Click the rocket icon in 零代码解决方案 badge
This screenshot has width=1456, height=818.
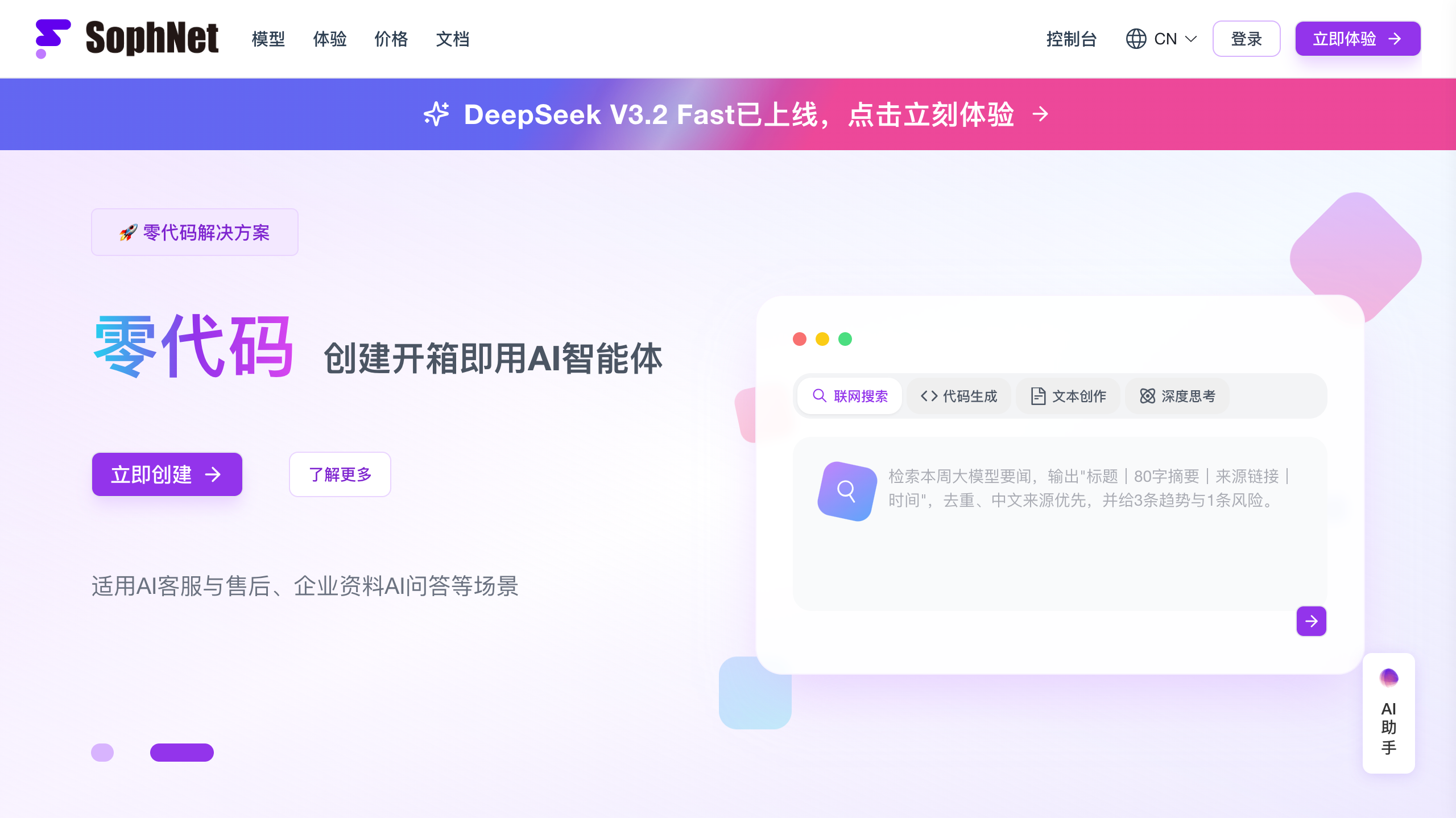[128, 232]
